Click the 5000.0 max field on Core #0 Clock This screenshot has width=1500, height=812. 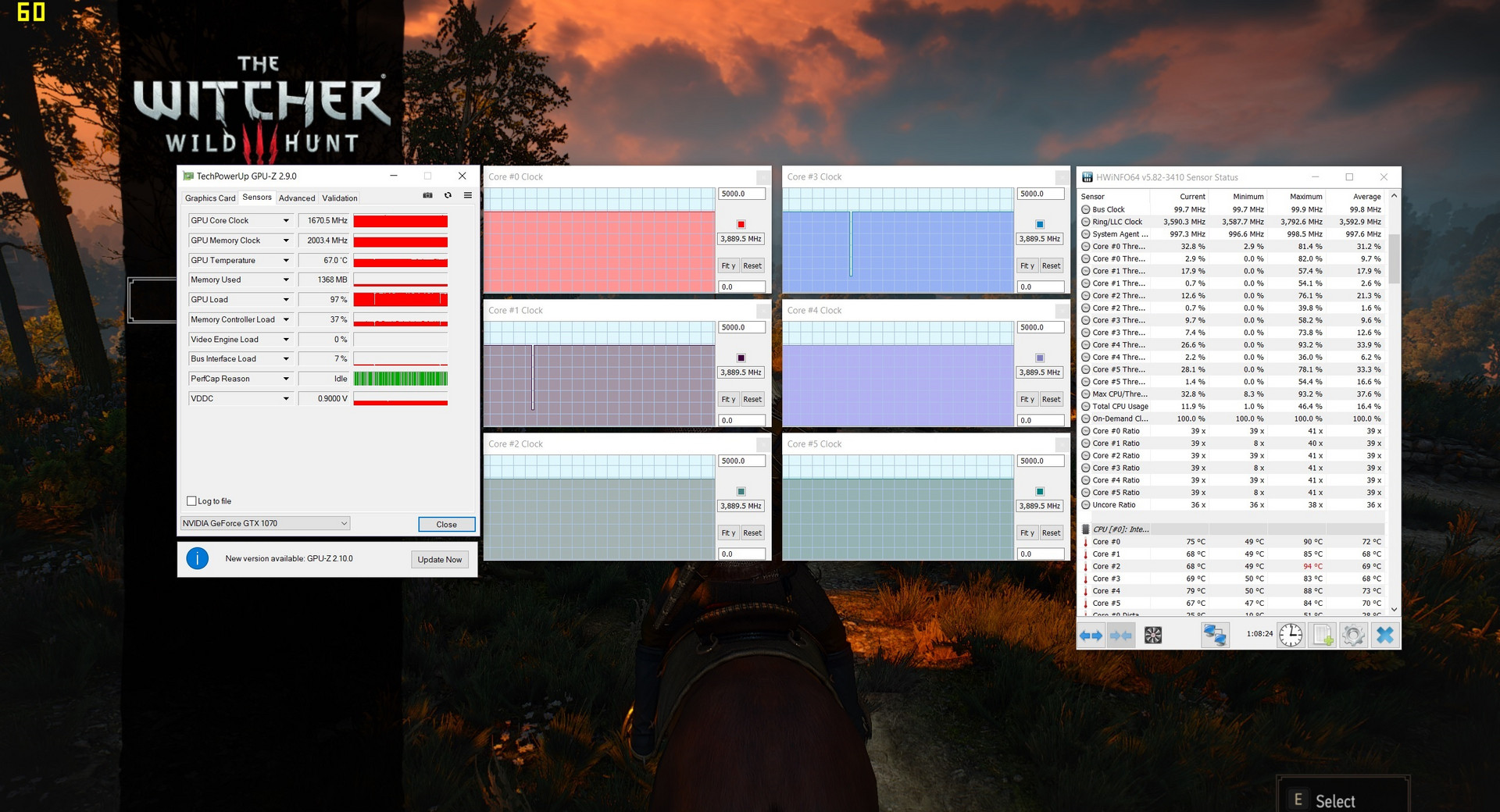click(741, 194)
